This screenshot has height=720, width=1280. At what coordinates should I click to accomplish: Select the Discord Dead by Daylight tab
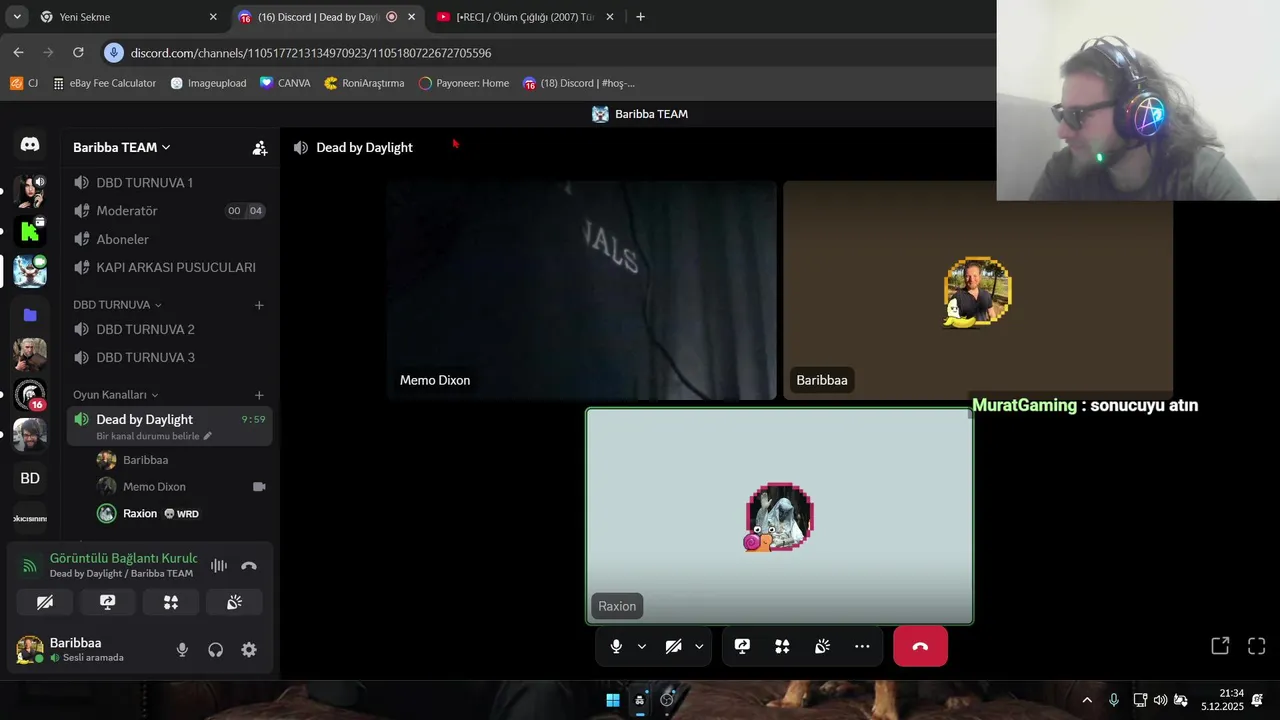coord(327,17)
